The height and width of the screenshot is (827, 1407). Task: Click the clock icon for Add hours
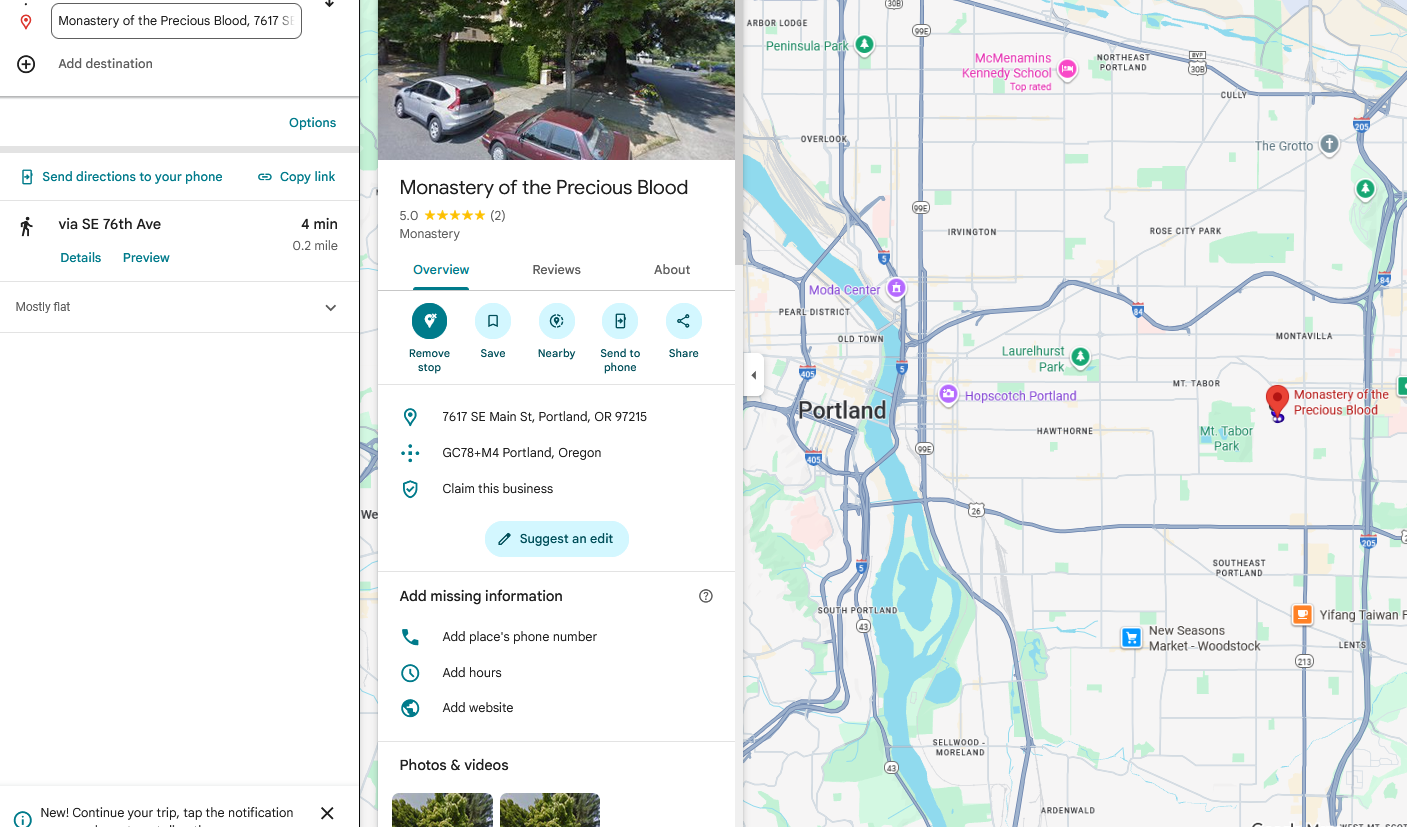click(x=410, y=673)
